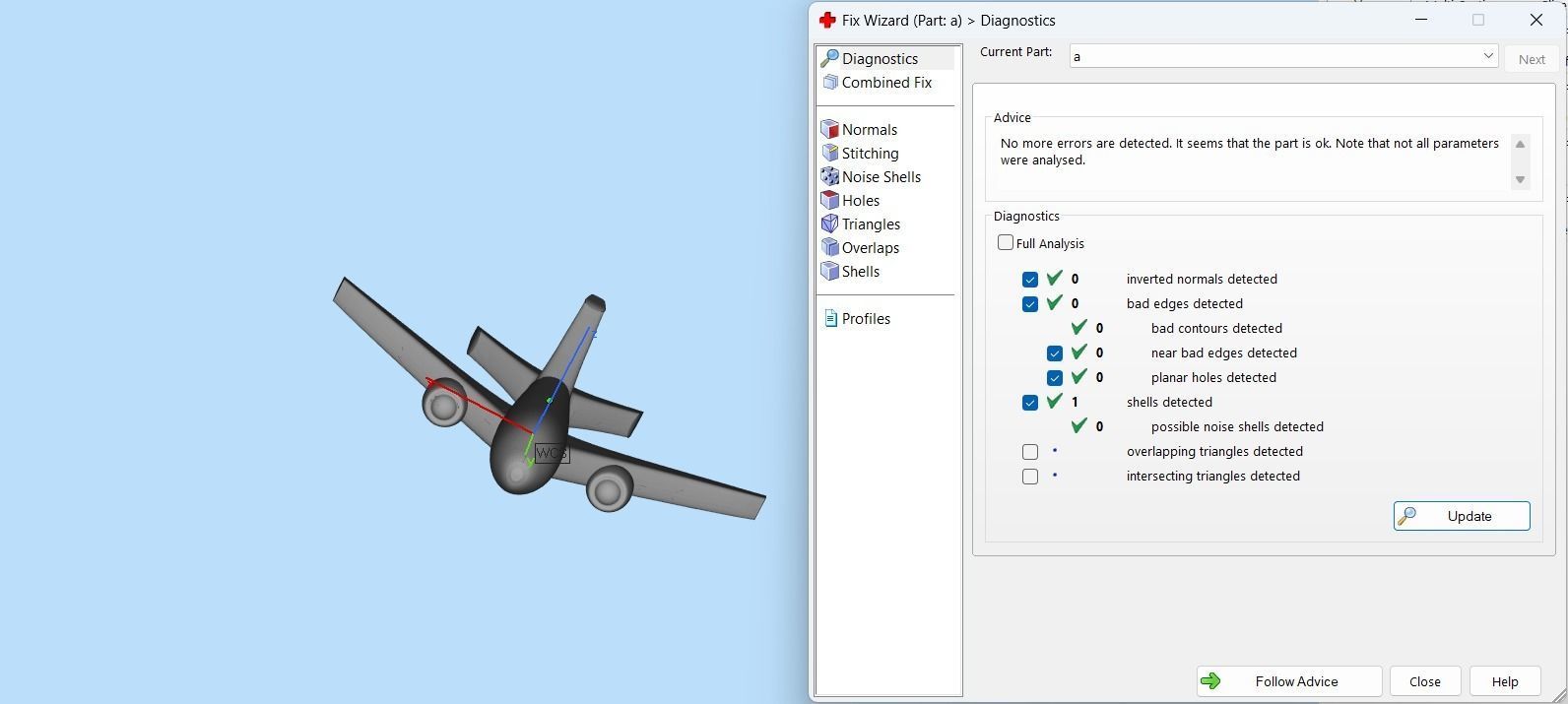Screen dimensions: 1568x704
Task: Click green checkmark beside bad contours detected
Action: 1079,328
